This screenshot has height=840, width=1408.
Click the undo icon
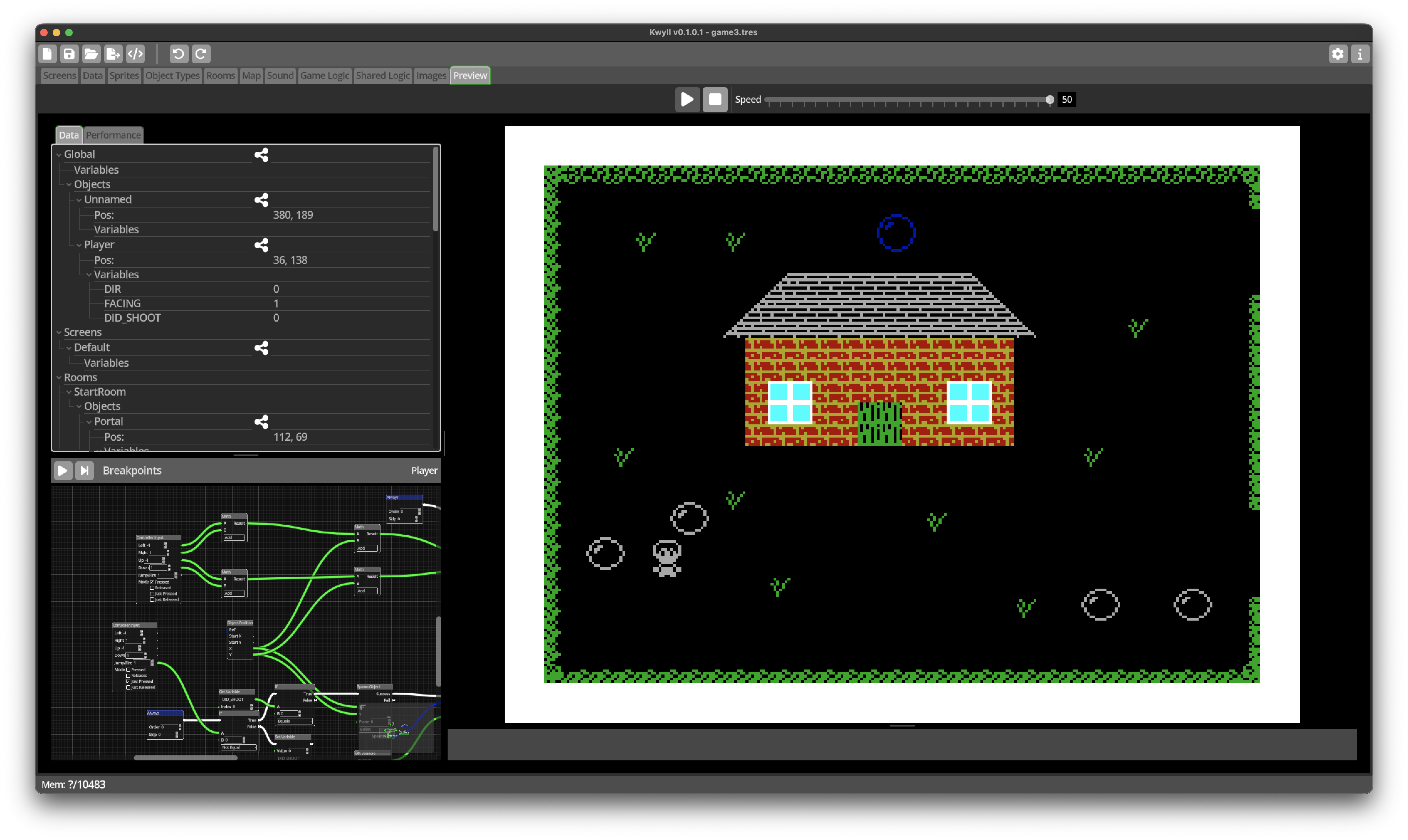[x=178, y=54]
